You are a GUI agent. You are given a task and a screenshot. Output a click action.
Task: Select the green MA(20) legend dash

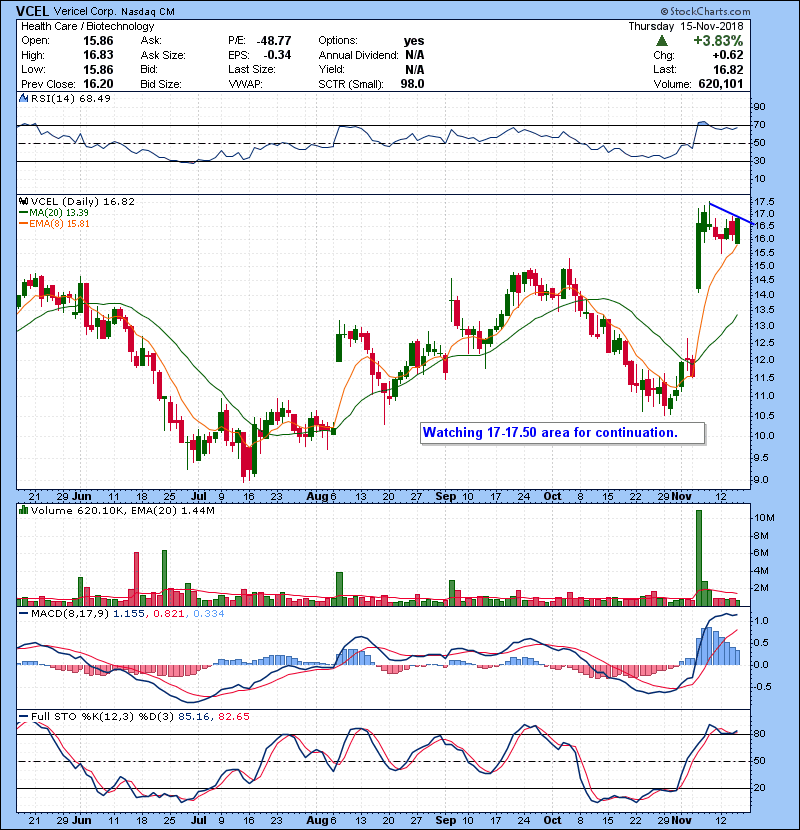[23, 213]
